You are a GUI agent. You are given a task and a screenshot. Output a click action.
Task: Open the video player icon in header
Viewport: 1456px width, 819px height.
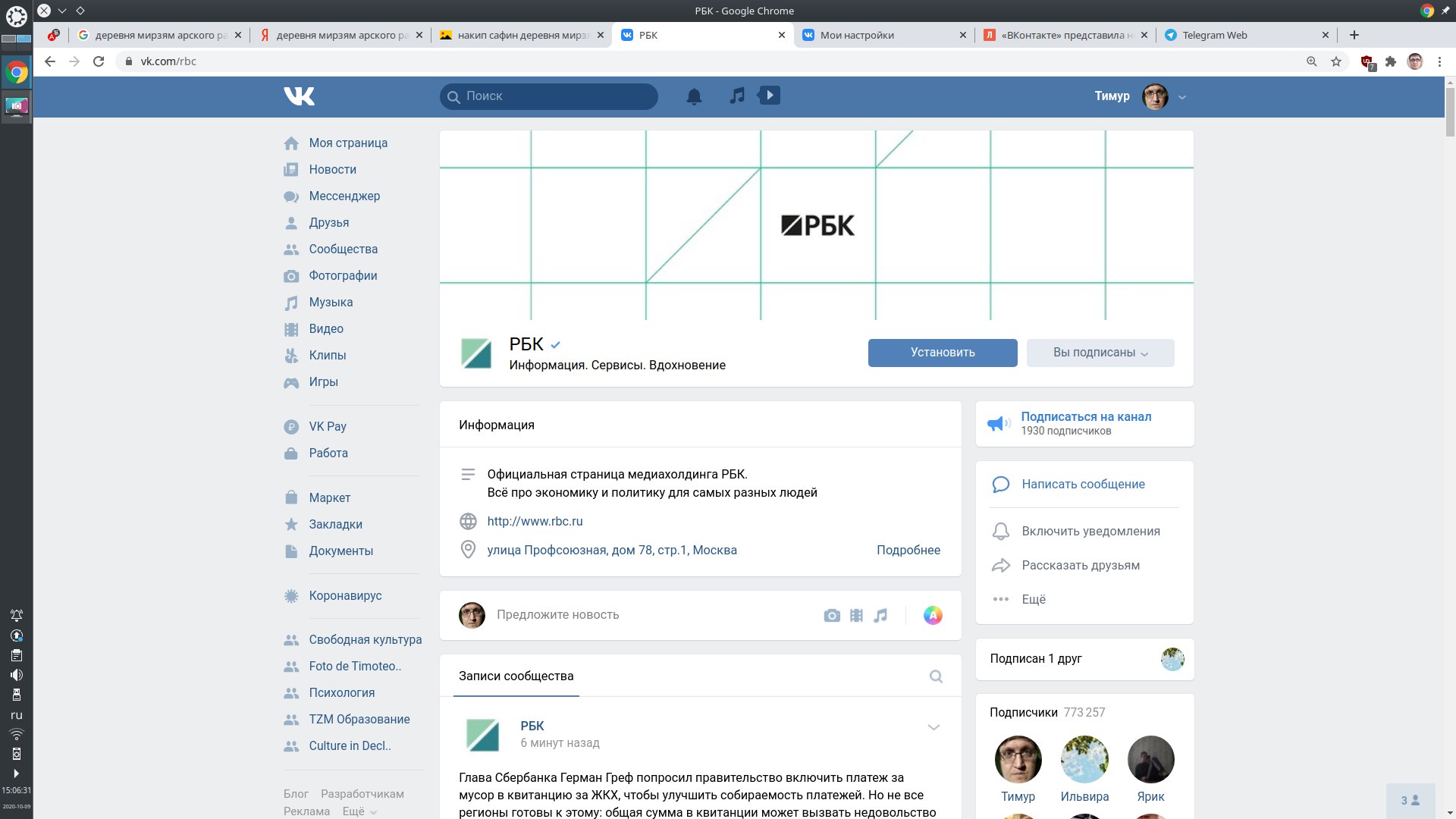[x=769, y=96]
